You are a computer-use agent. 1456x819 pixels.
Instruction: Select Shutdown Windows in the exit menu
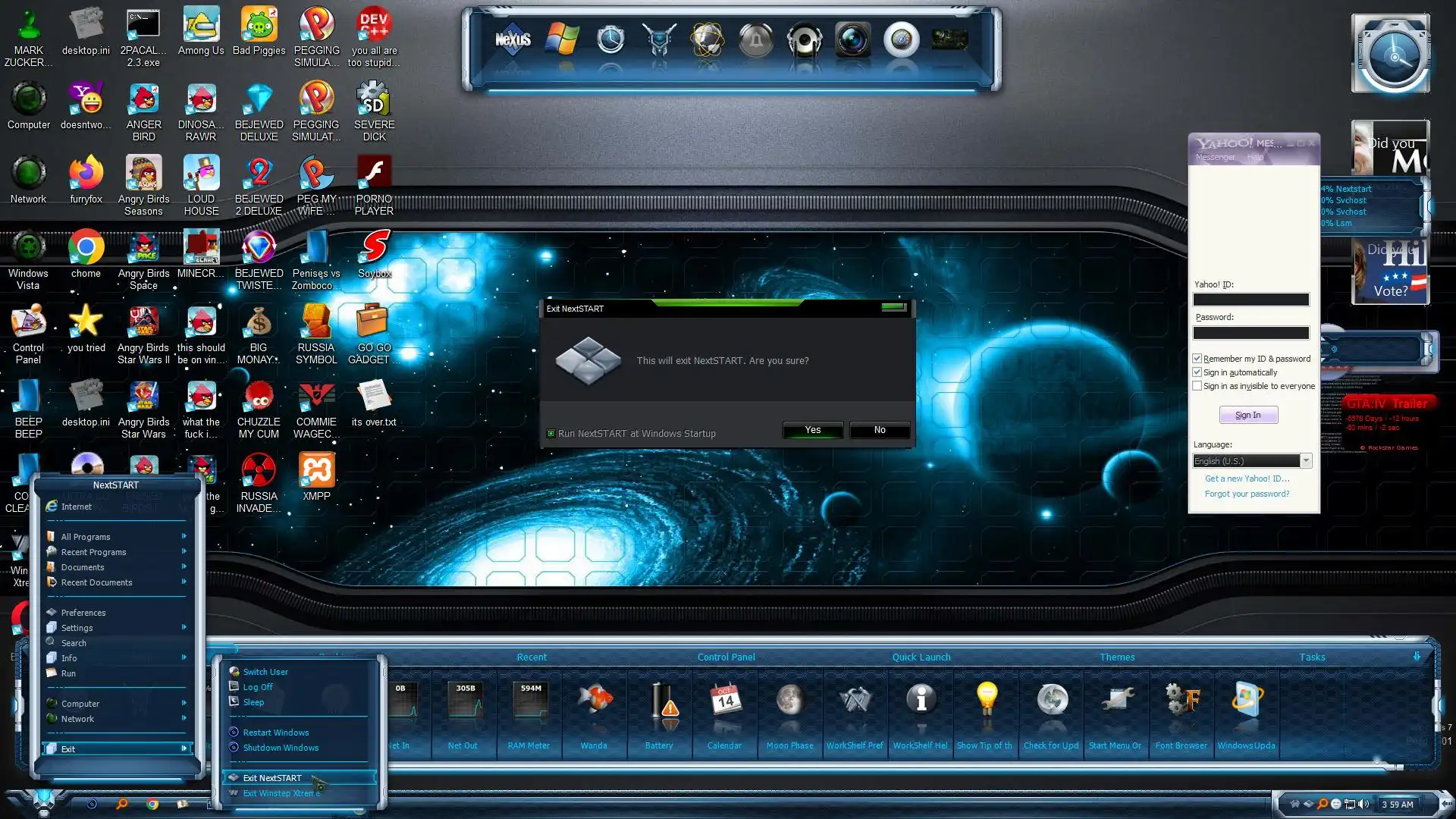pyautogui.click(x=281, y=748)
